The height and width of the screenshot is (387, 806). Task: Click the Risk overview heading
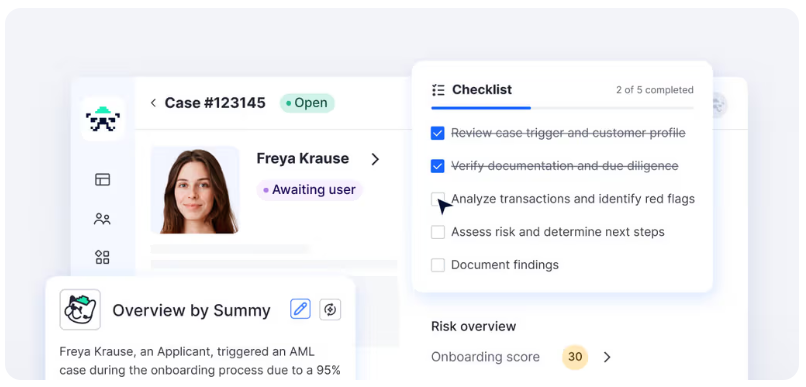(x=473, y=326)
